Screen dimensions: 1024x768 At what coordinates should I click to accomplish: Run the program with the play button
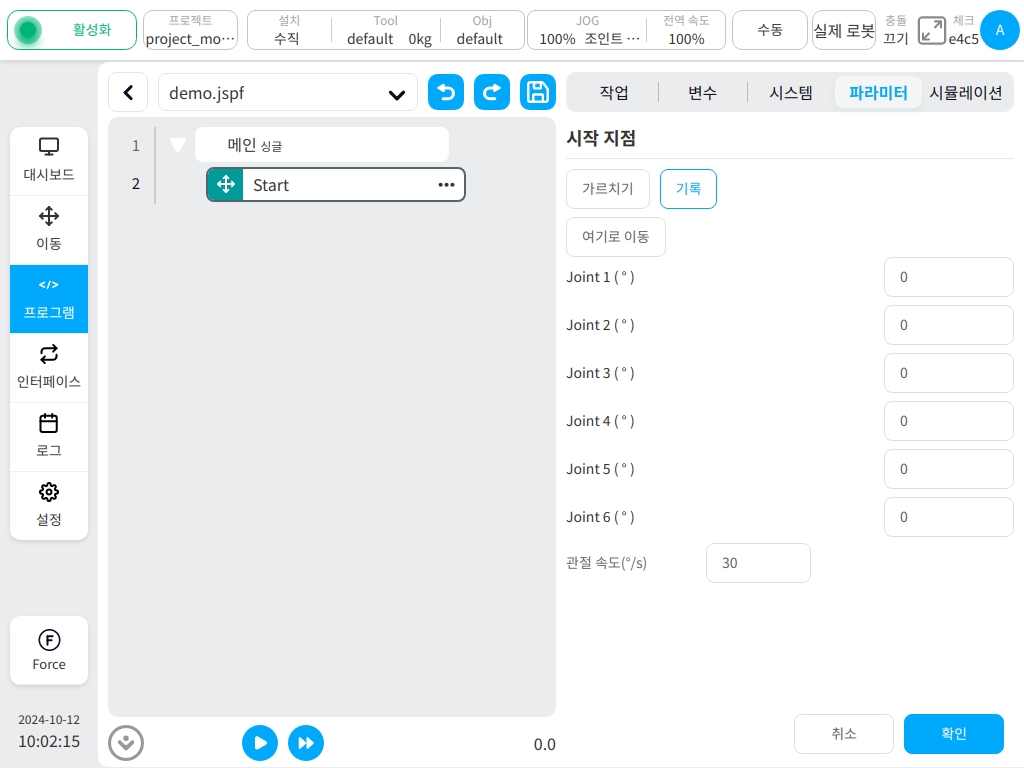[x=260, y=743]
